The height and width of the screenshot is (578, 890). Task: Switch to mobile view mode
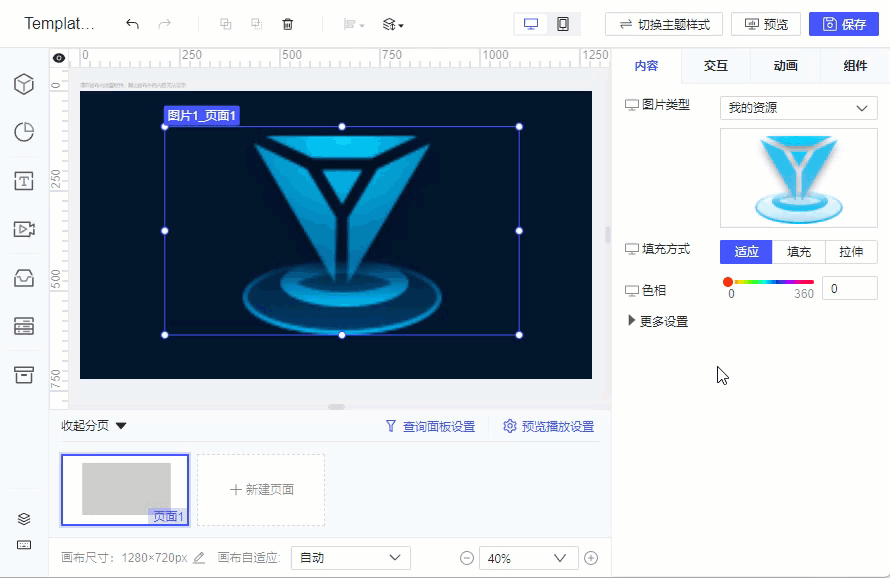tap(563, 24)
